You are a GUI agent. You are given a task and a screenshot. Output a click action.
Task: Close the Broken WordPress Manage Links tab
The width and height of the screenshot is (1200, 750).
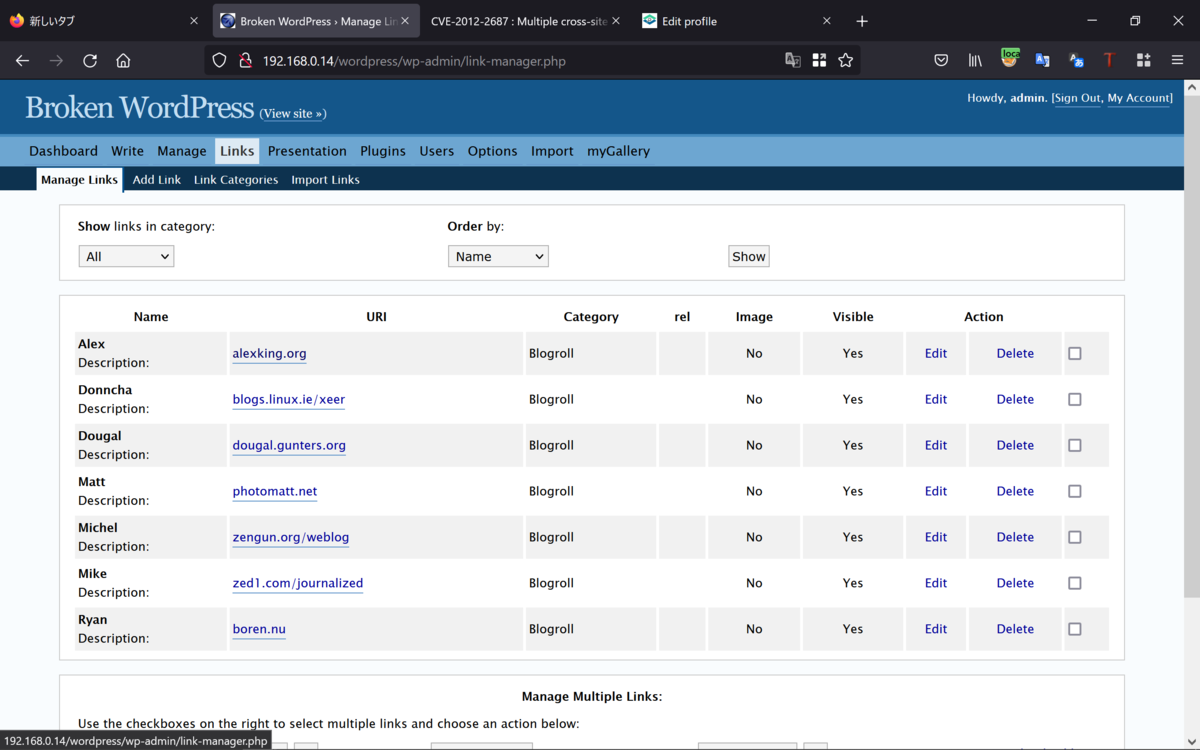tap(405, 21)
